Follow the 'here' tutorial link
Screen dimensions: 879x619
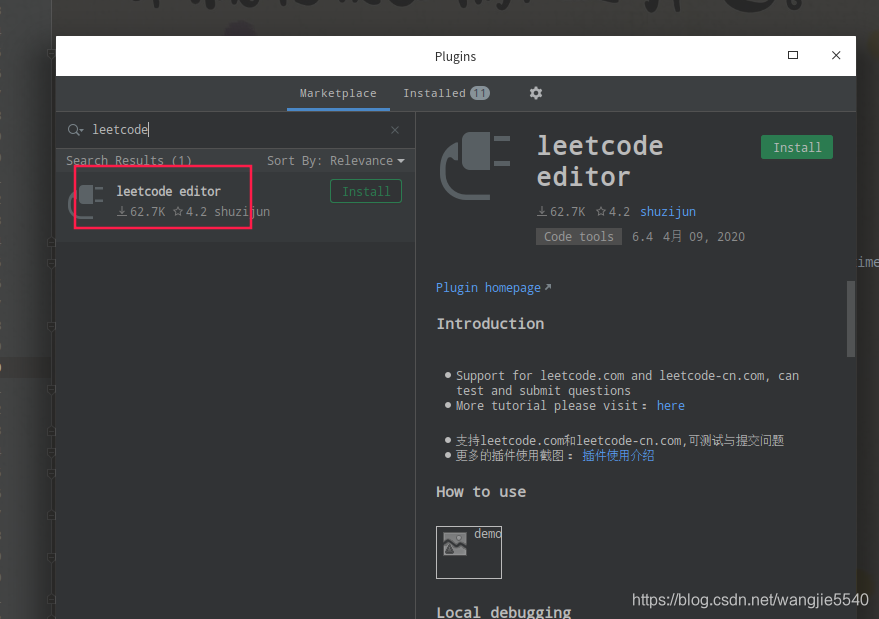pos(670,406)
